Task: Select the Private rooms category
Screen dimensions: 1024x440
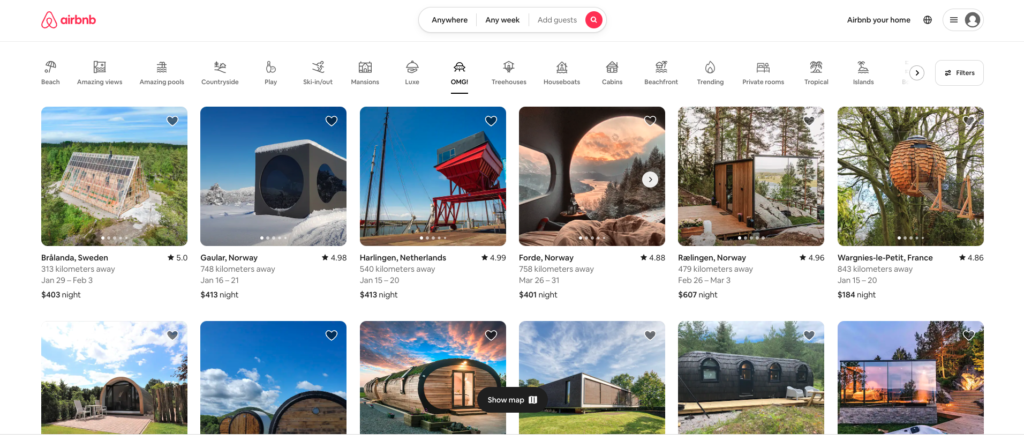Action: click(763, 72)
